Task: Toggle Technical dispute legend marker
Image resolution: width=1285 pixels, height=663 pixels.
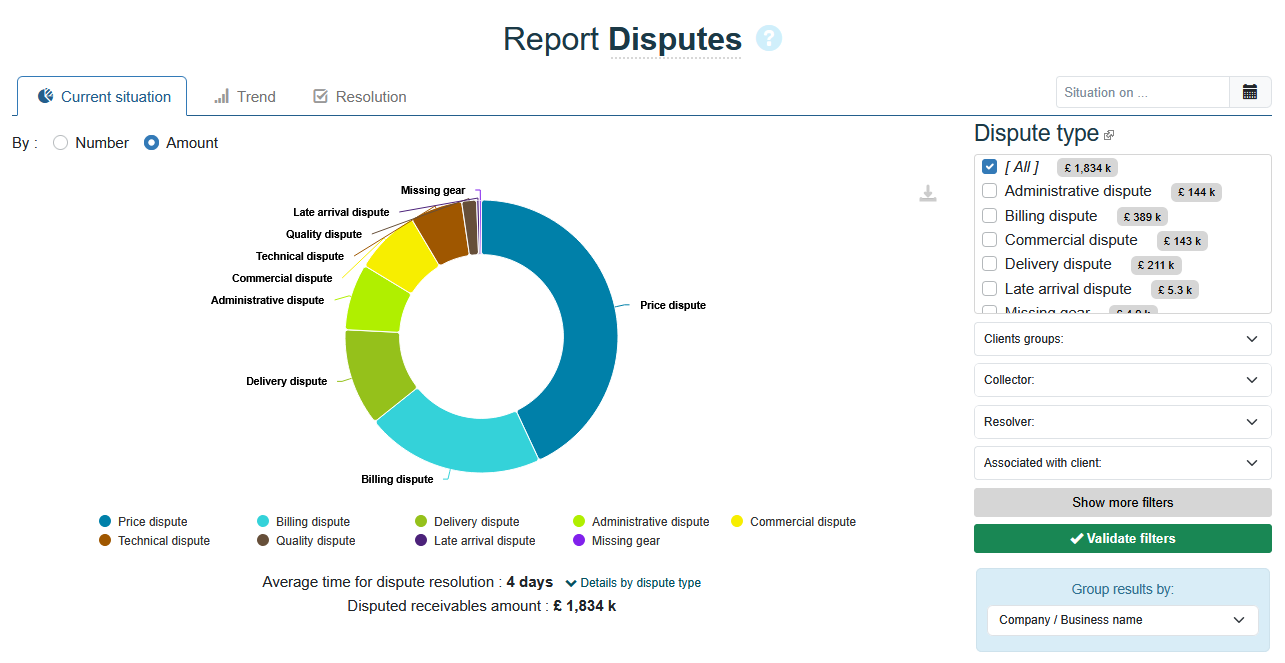Action: coord(105,540)
